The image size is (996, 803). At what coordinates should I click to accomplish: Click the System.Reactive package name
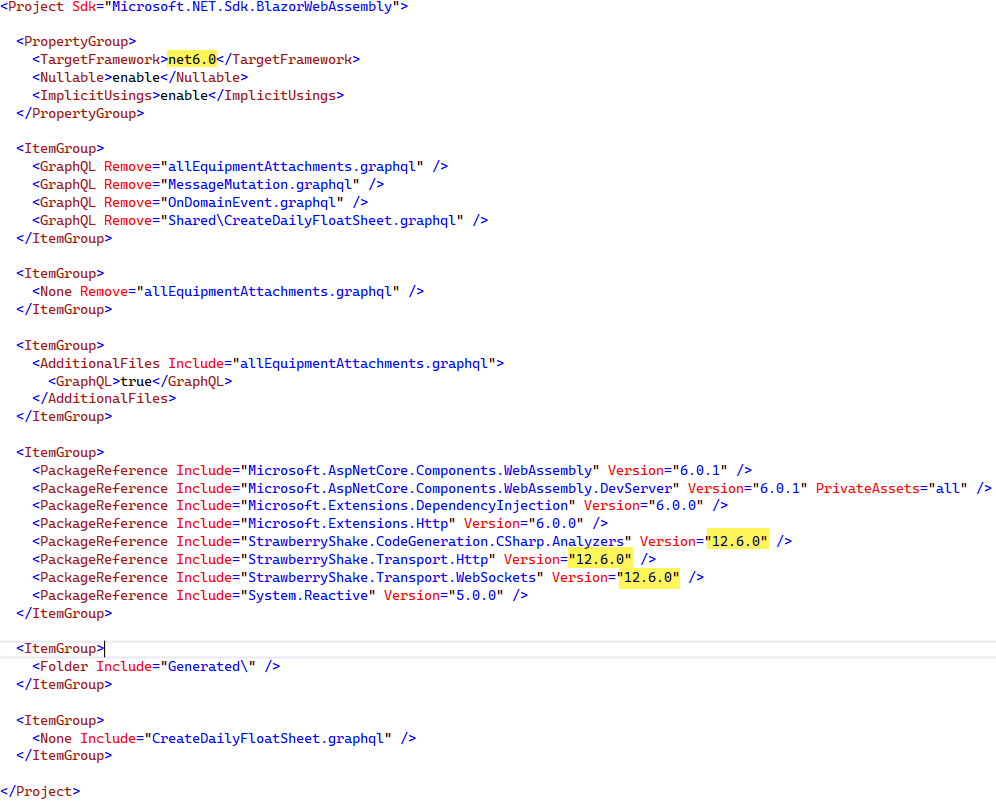[308, 596]
